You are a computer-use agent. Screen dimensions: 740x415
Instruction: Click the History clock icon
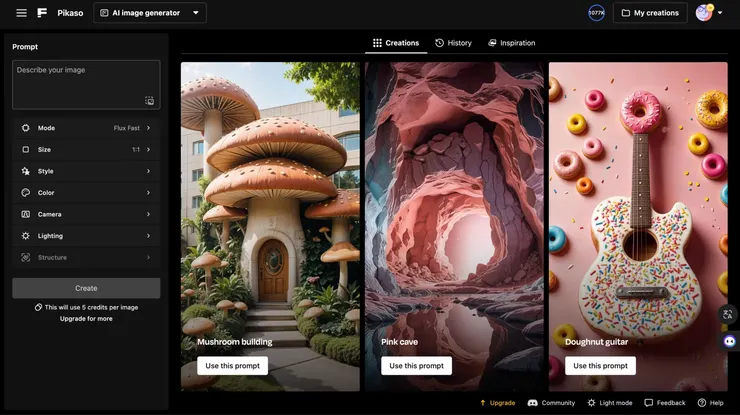pos(439,43)
